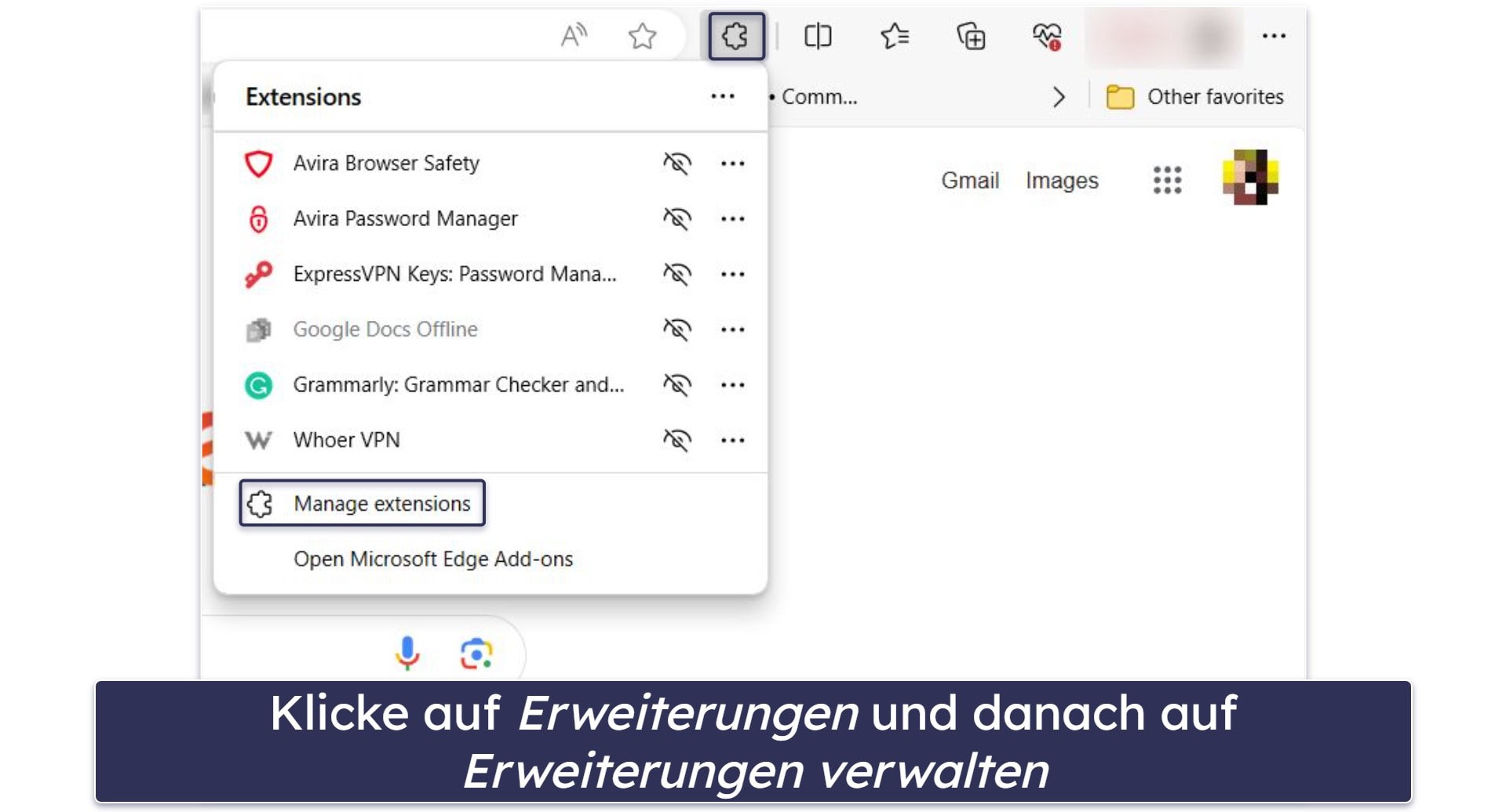Open more actions for Avira Browser Safety
This screenshot has height=812, width=1506.
732,163
